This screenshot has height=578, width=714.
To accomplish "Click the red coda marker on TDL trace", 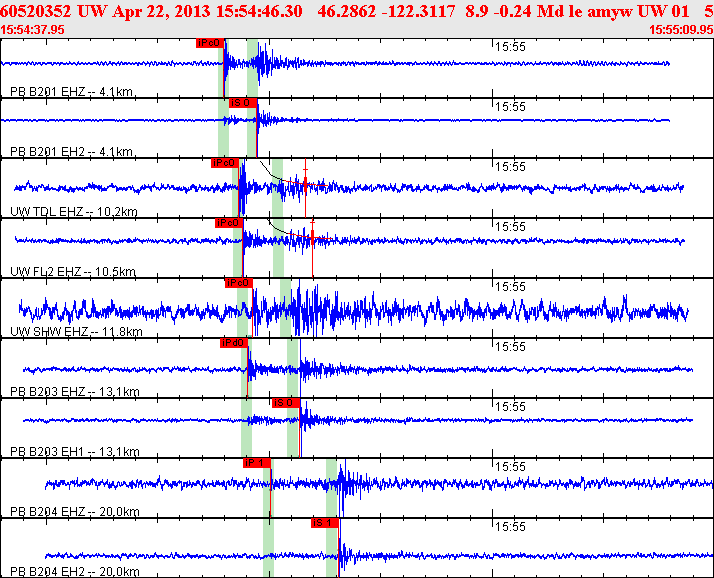I will pos(306,185).
